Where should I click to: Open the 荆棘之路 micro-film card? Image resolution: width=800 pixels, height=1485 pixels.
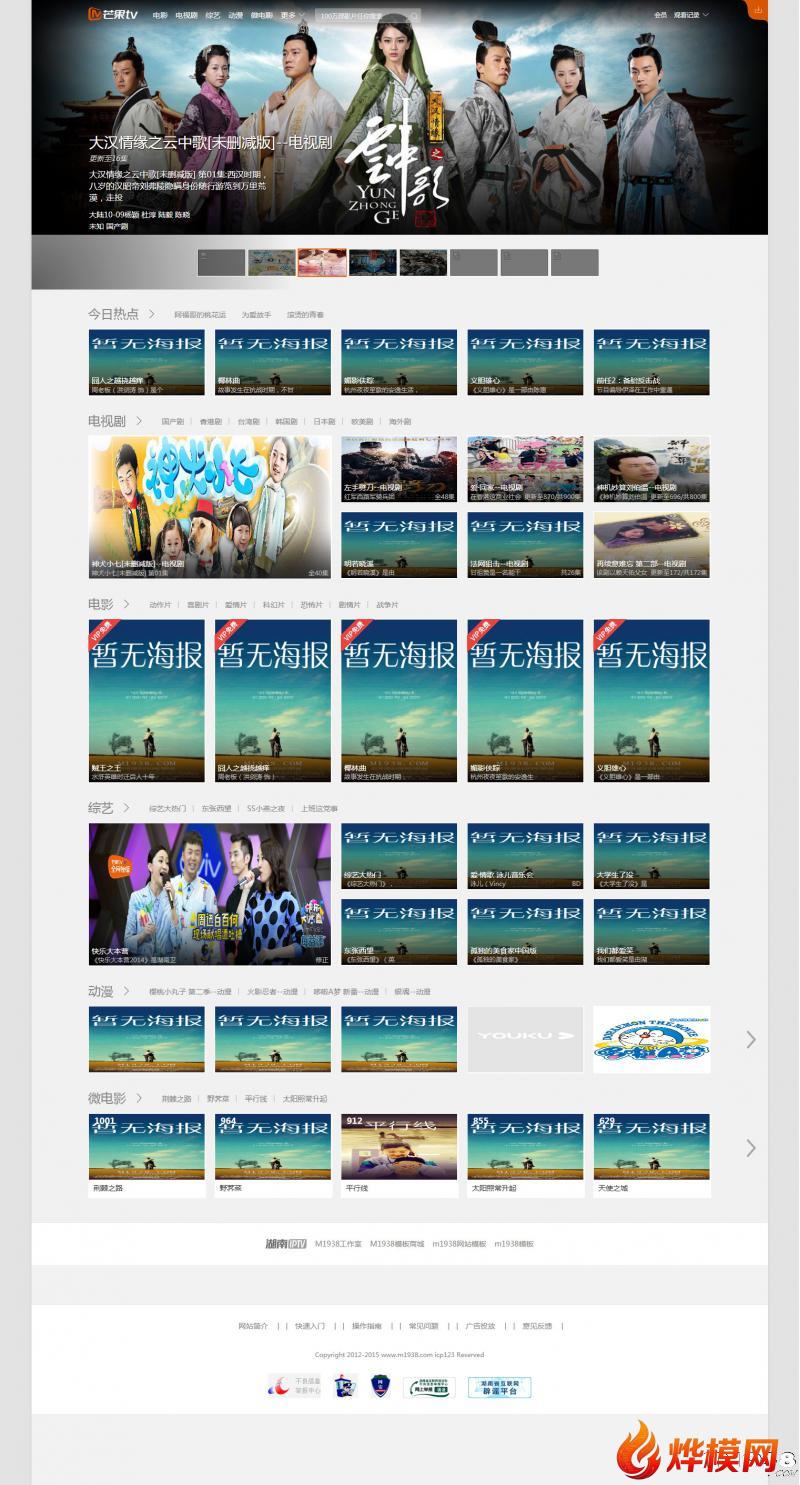[146, 1156]
